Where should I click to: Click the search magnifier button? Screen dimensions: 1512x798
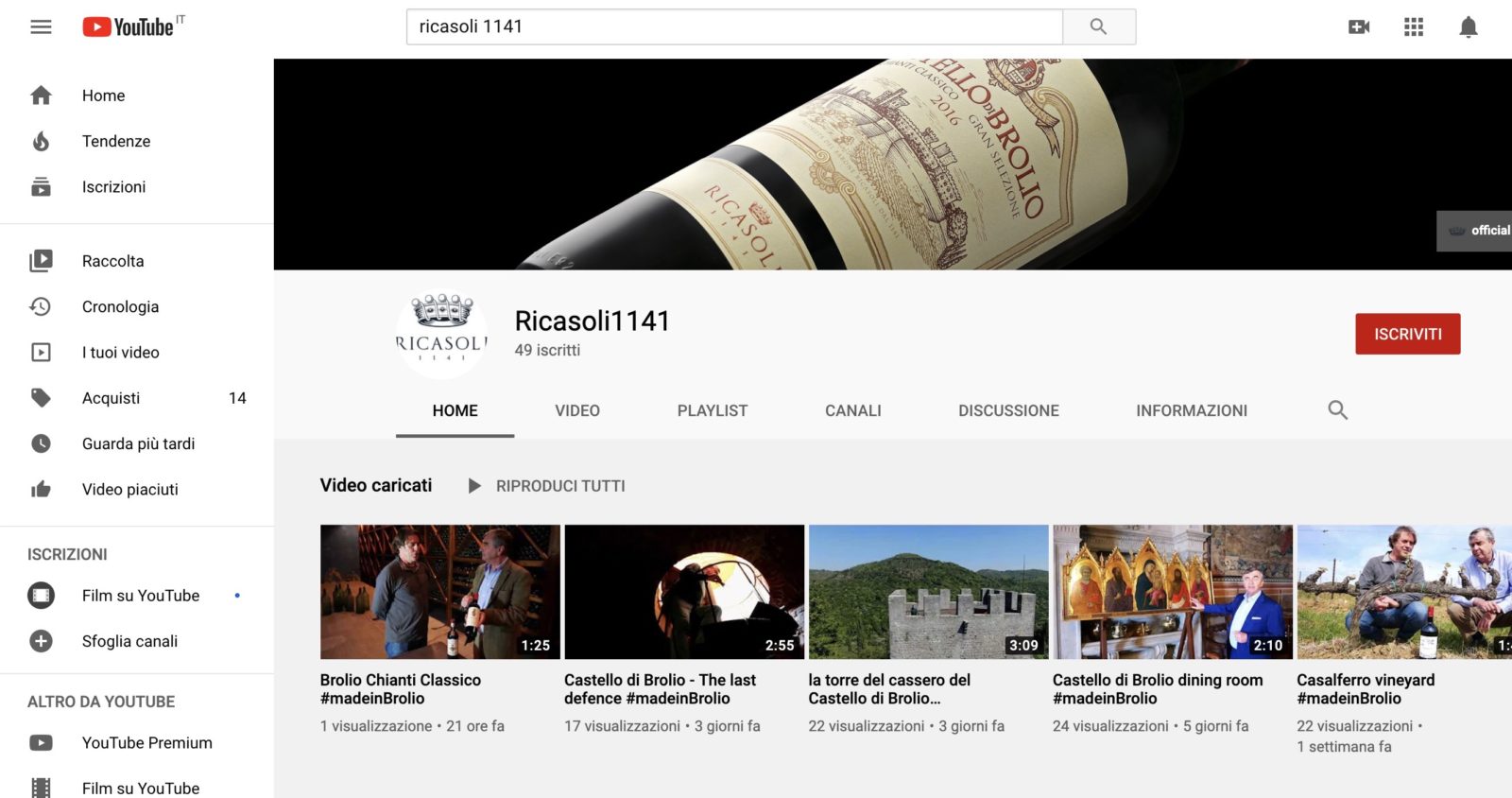(x=1098, y=26)
